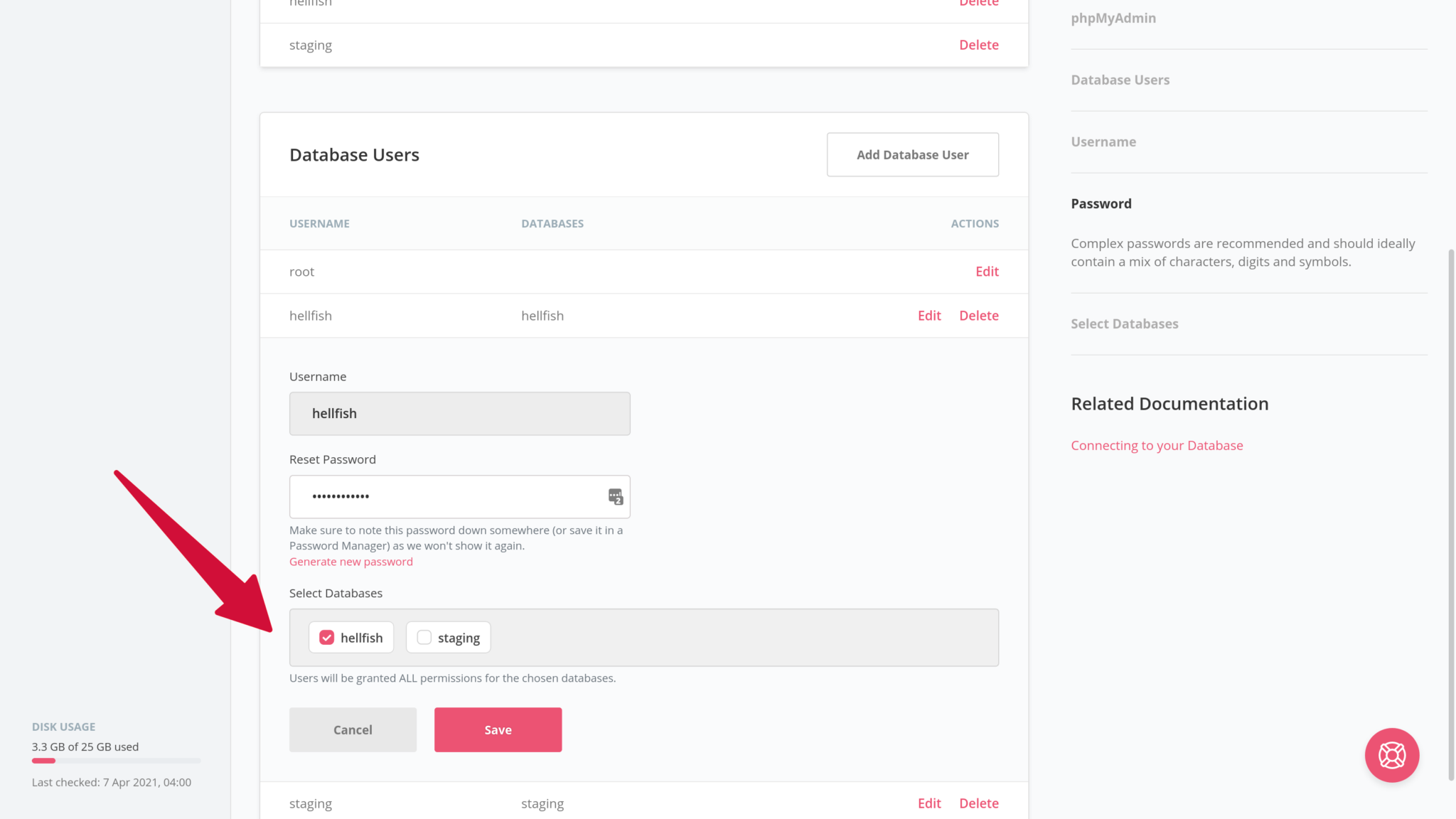Open Connecting to your Database documentation
The image size is (1456, 819).
[x=1157, y=445]
